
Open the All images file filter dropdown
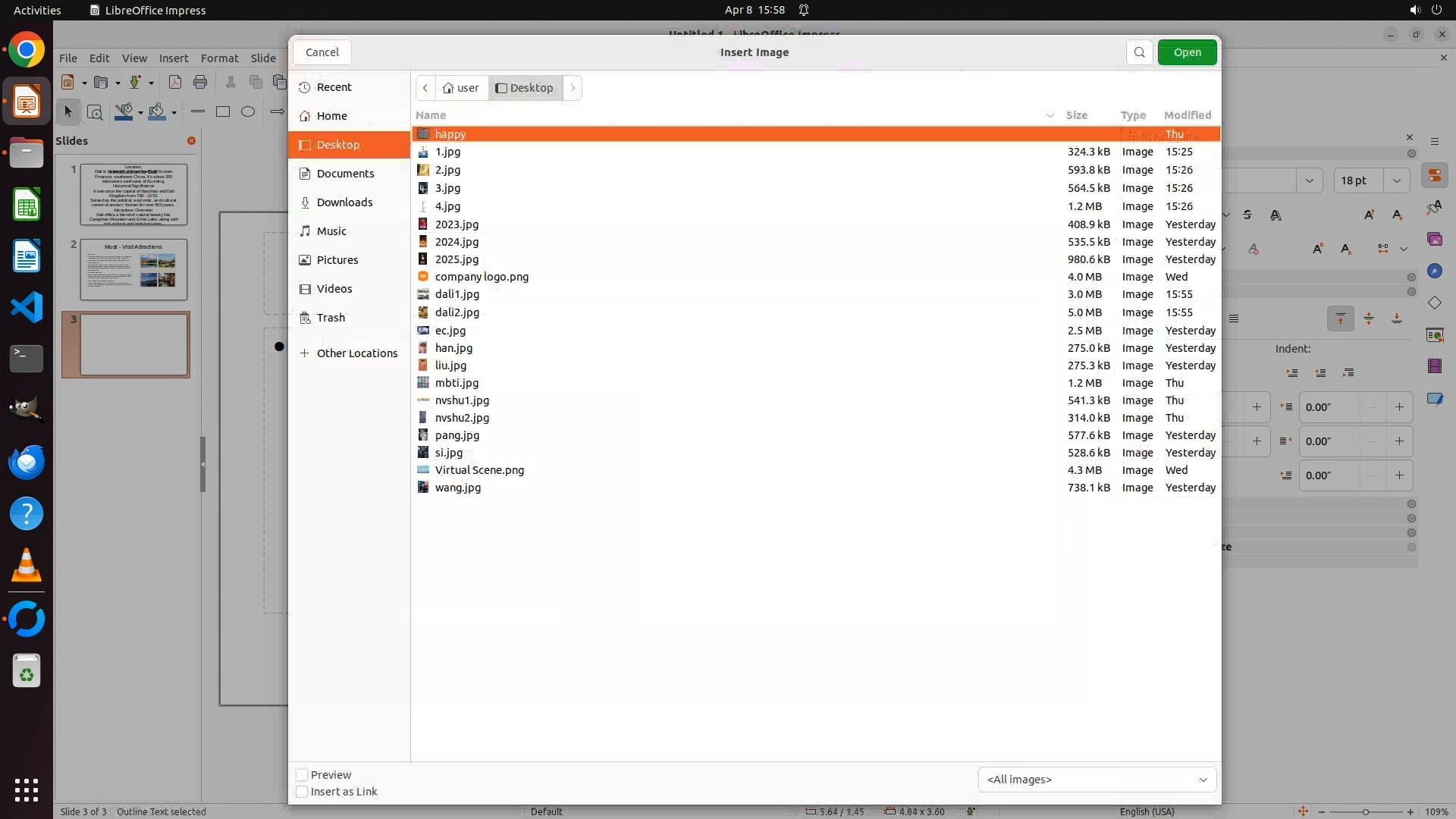[x=1097, y=779]
